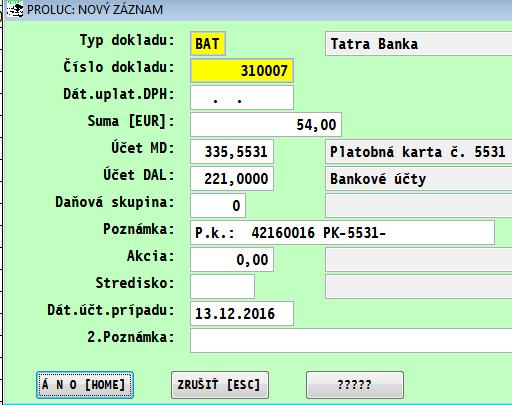Select the Dát.účt.prípadu field 13.12.2016
This screenshot has height=405, width=512.
242,313
